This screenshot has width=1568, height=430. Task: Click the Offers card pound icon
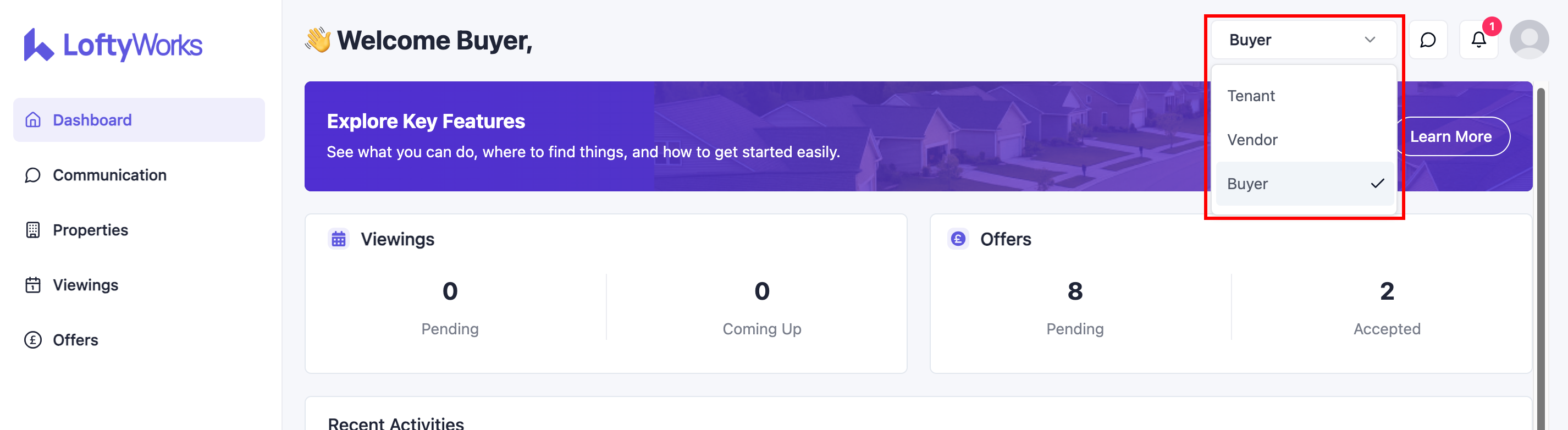pyautogui.click(x=958, y=239)
